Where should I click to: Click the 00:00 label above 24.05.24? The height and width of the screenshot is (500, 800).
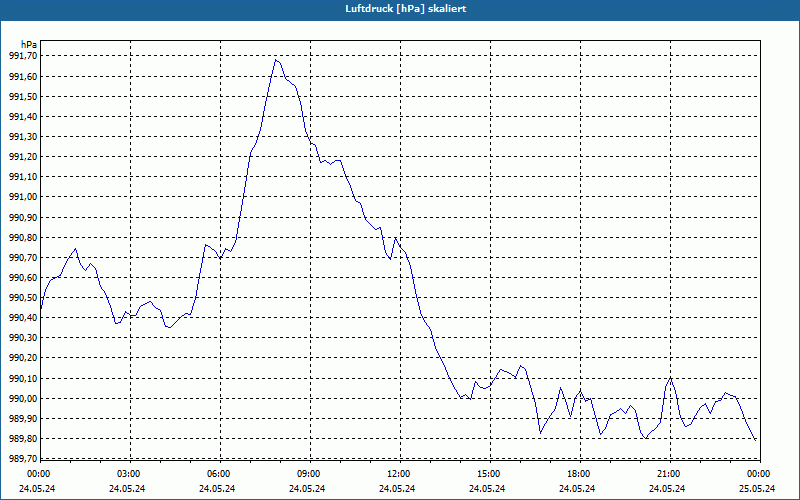click(x=38, y=474)
